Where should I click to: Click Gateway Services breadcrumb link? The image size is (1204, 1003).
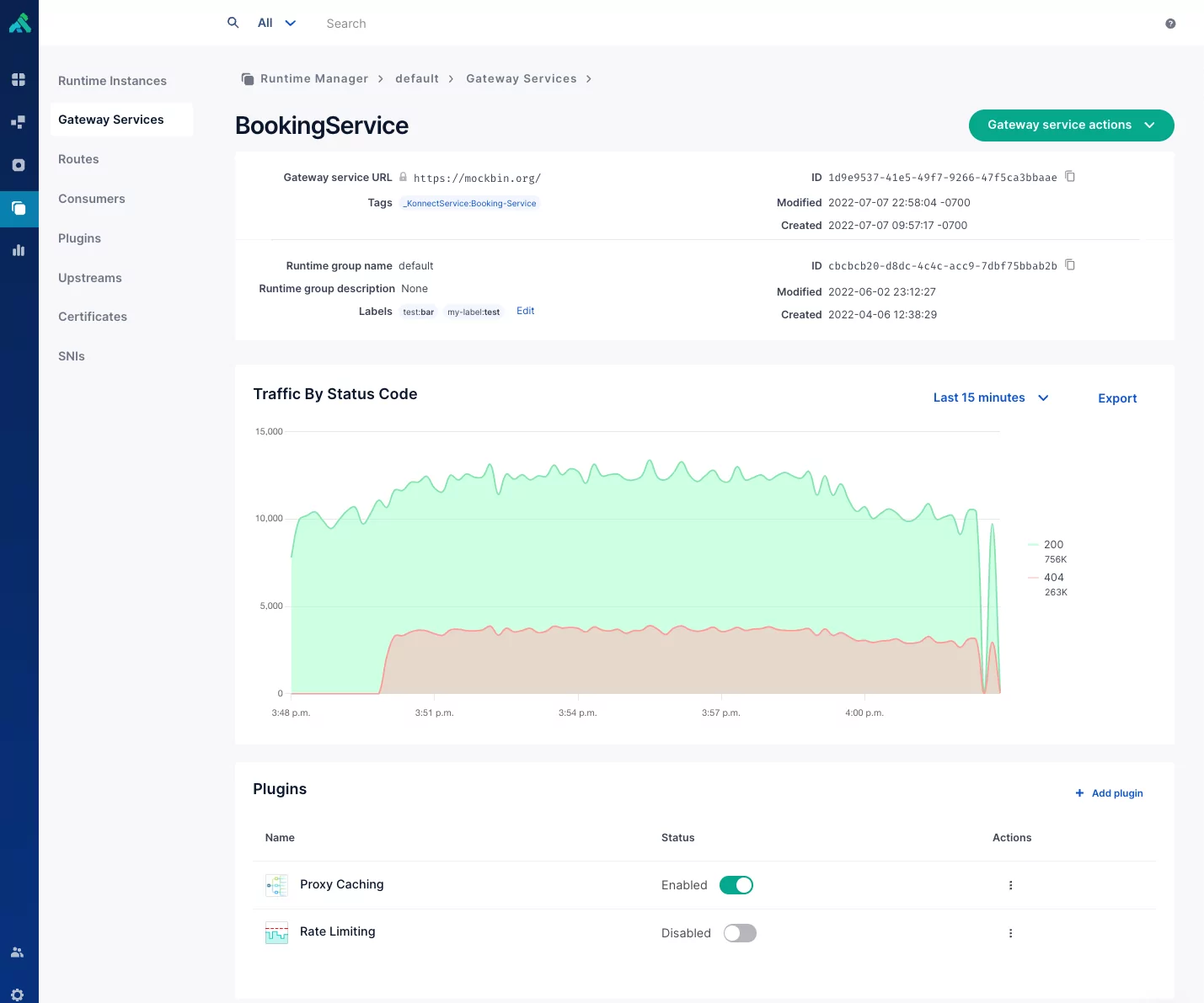(522, 78)
